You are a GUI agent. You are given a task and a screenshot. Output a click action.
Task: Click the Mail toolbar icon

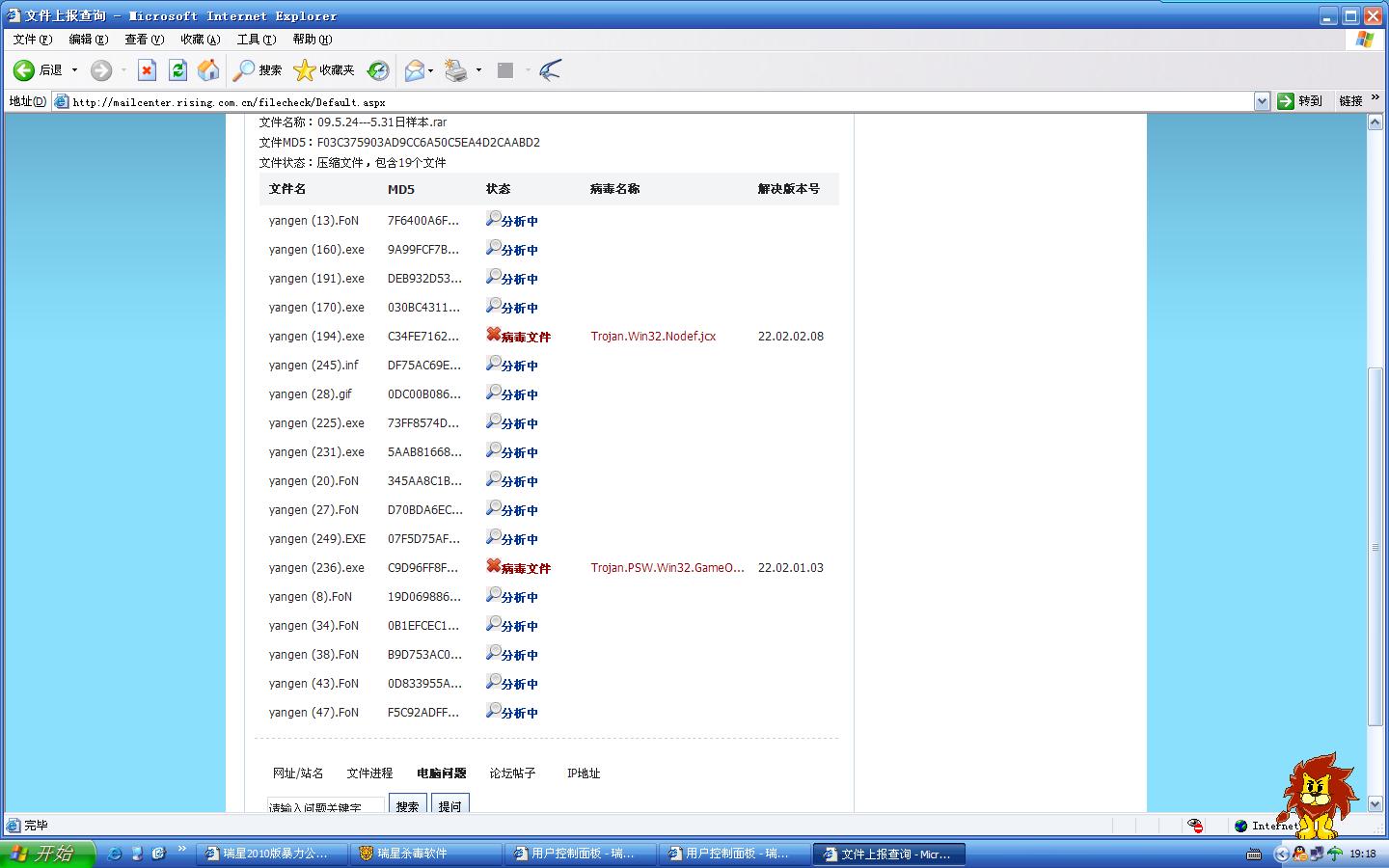[x=415, y=70]
